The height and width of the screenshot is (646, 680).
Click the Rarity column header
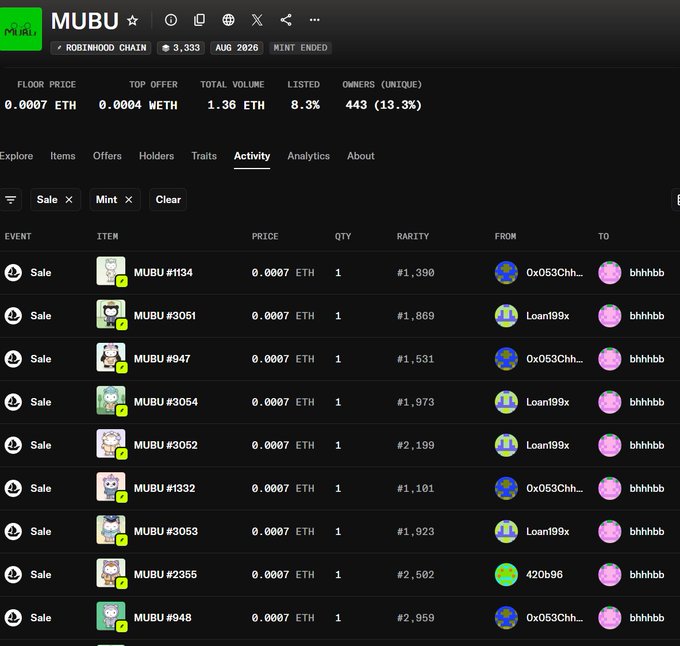pos(413,236)
